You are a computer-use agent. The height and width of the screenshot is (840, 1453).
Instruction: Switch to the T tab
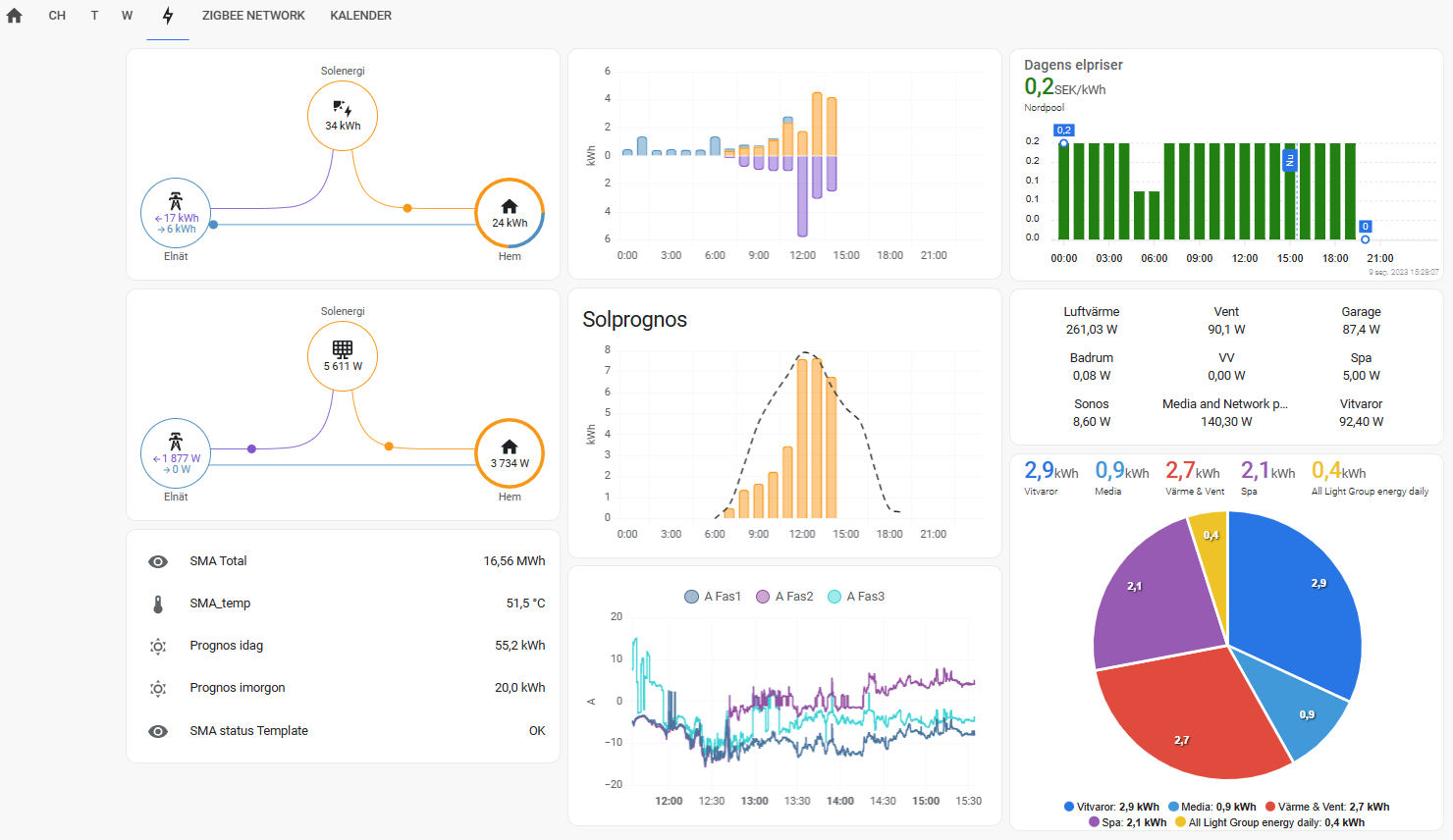click(x=94, y=16)
